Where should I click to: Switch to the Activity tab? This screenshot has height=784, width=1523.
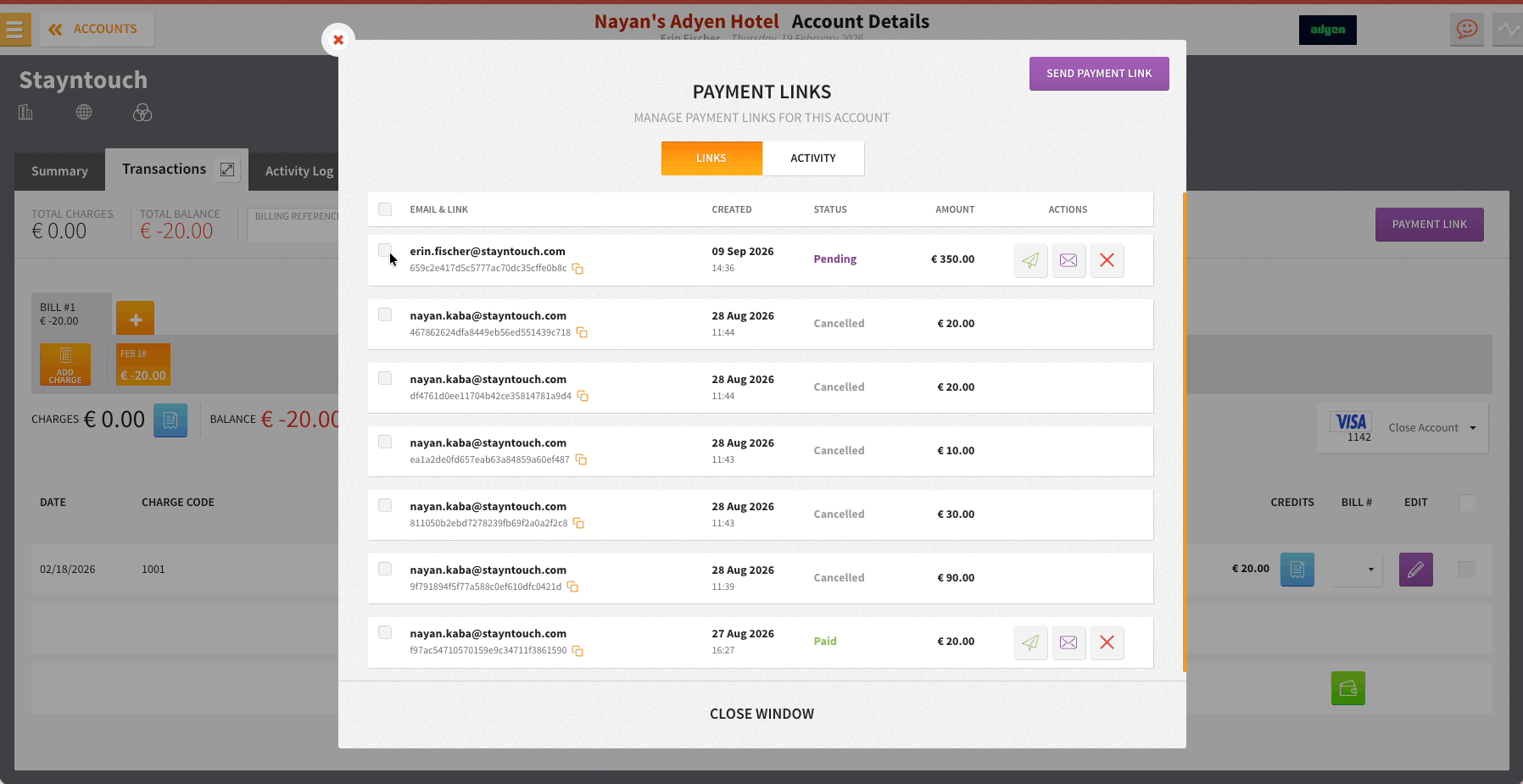(813, 158)
